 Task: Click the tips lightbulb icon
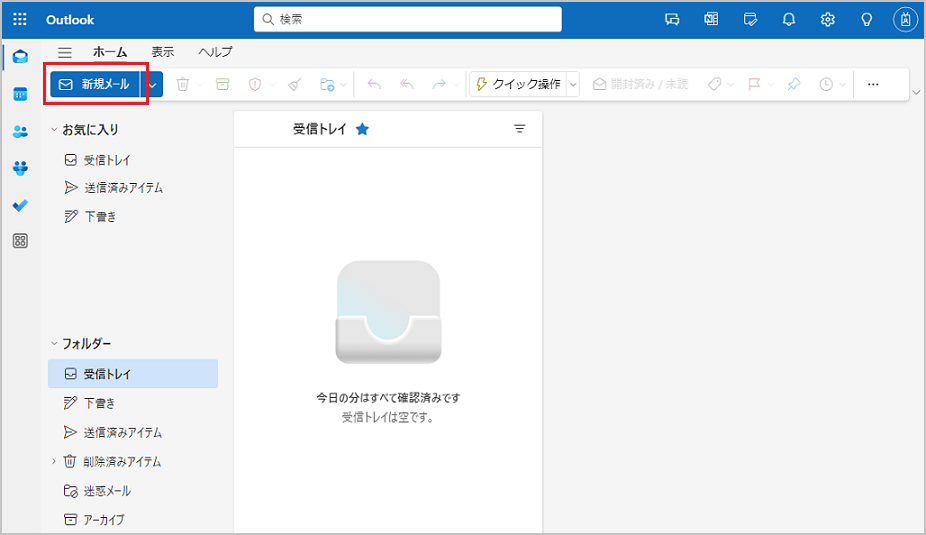pyautogui.click(x=867, y=19)
